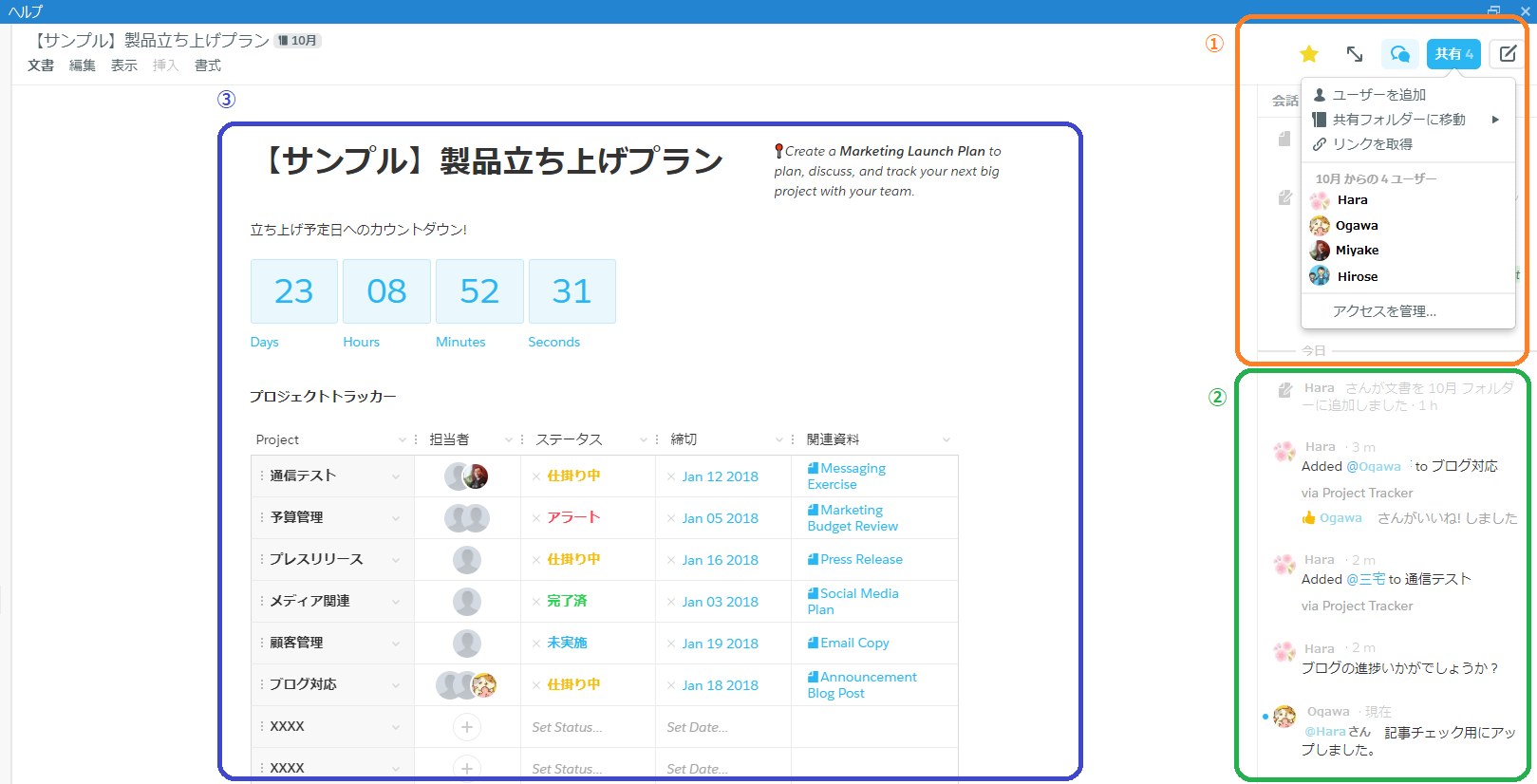
Task: Open the 文書 menu
Action: coord(41,65)
